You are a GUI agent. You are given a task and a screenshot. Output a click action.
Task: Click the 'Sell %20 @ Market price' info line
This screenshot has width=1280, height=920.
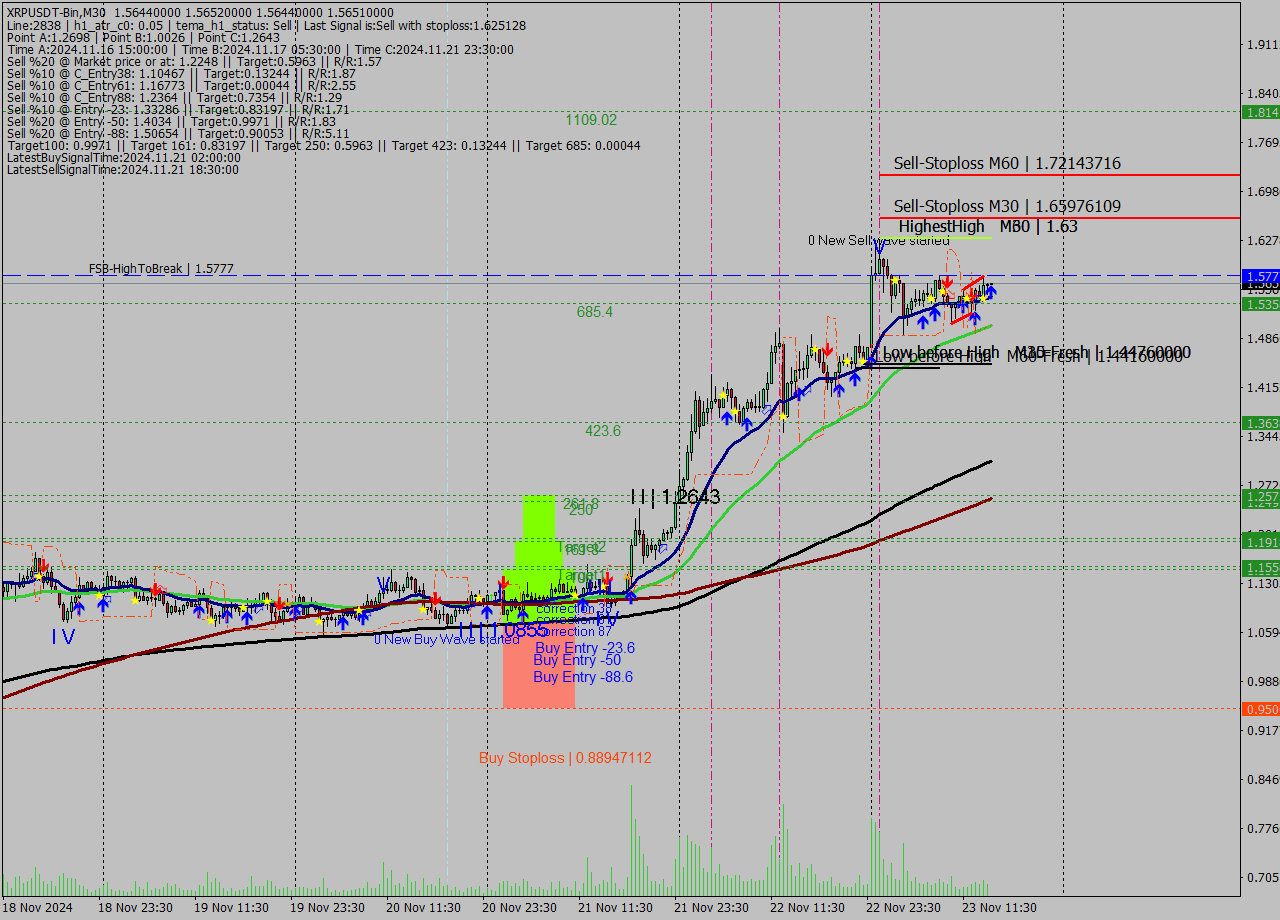click(x=194, y=62)
